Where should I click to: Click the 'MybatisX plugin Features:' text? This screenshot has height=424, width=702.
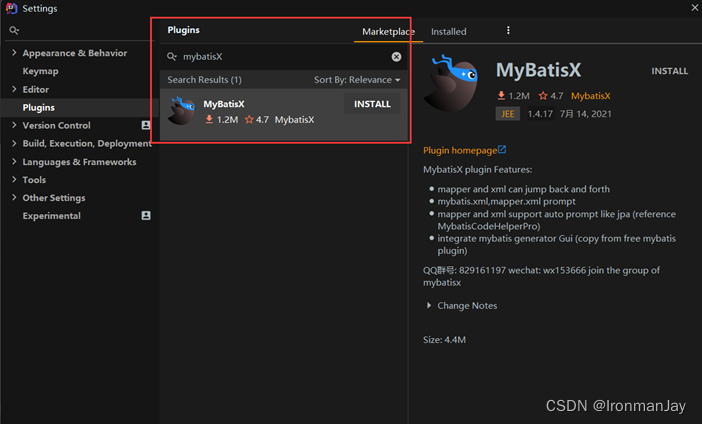(478, 170)
